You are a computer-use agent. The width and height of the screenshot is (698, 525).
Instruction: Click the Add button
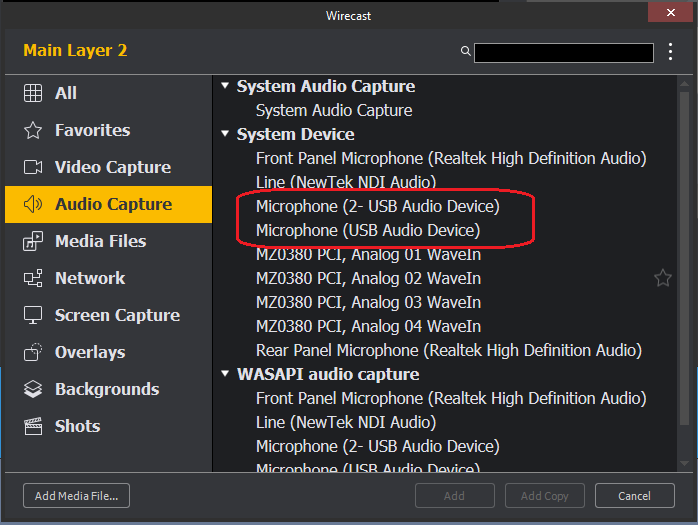tap(455, 496)
